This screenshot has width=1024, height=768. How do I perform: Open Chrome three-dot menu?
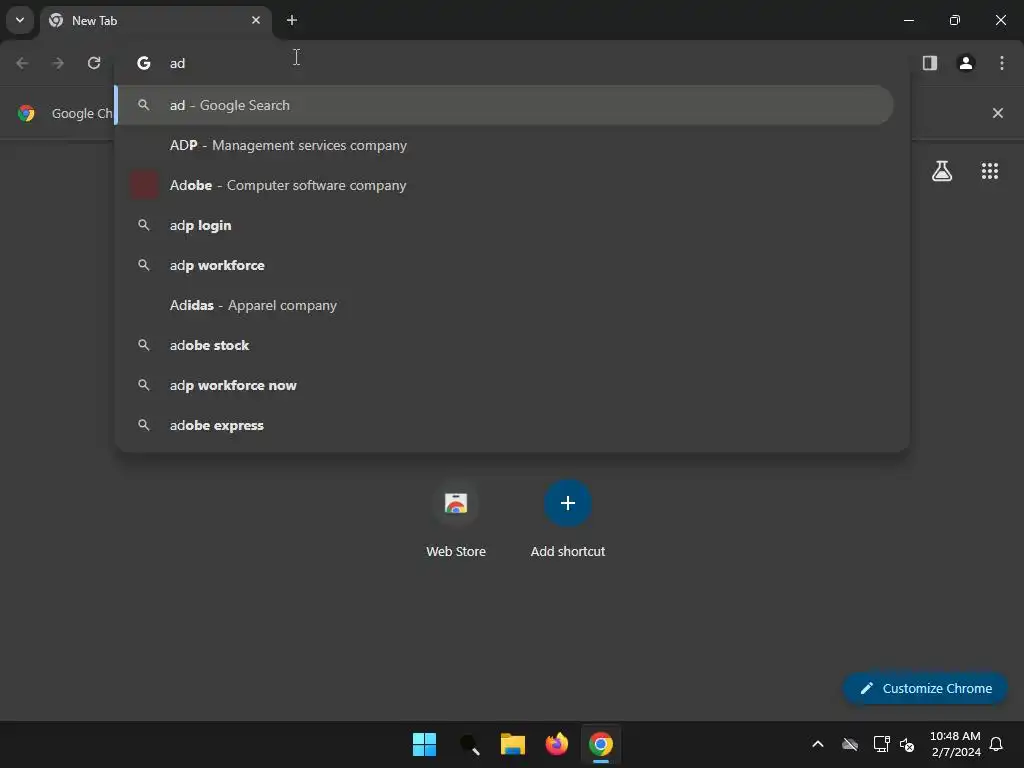[x=1002, y=63]
